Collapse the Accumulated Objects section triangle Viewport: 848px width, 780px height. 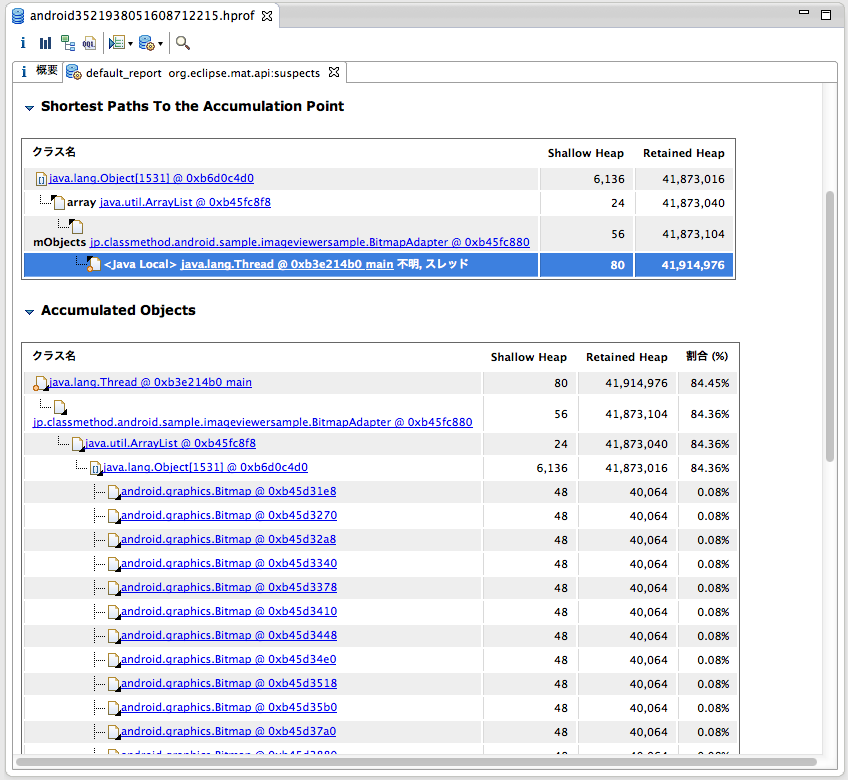click(27, 310)
